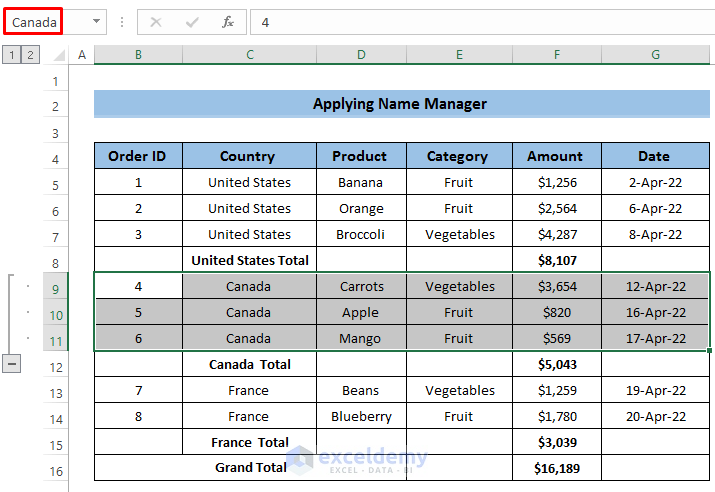Select the United States Total label cell

tap(250, 260)
